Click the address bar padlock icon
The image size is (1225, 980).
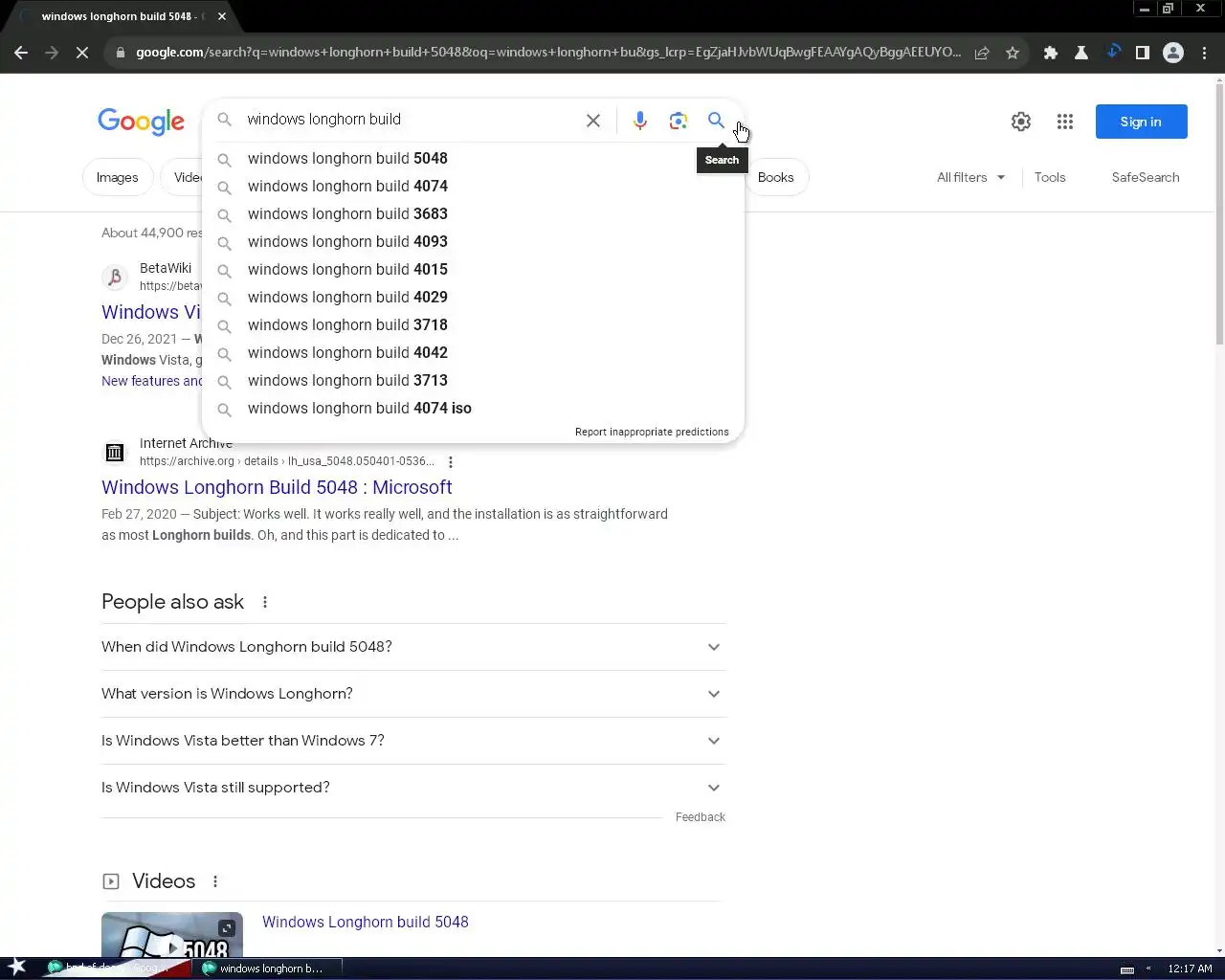120,53
